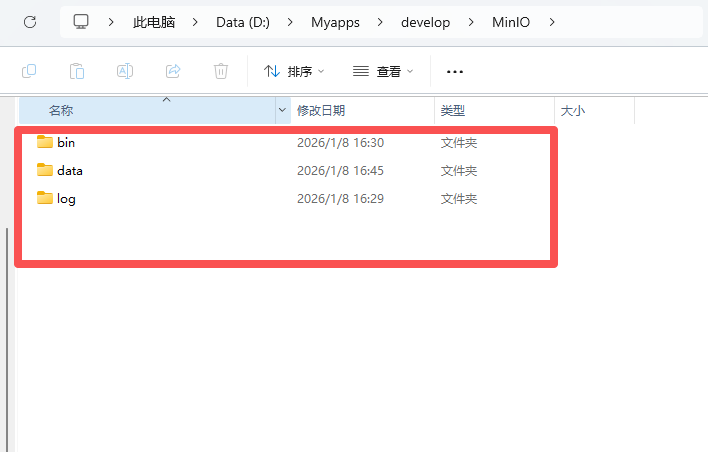Open the 查看 view dropdown
The width and height of the screenshot is (708, 452).
(x=383, y=71)
